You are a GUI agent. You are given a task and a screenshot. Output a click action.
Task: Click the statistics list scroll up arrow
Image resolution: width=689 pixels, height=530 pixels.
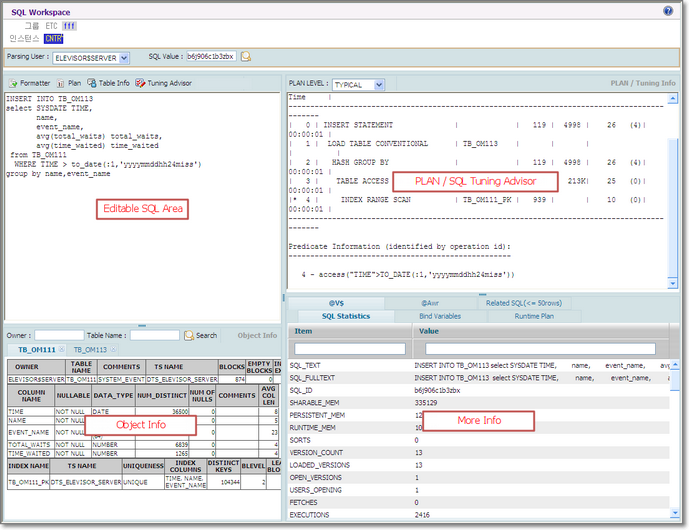point(675,365)
